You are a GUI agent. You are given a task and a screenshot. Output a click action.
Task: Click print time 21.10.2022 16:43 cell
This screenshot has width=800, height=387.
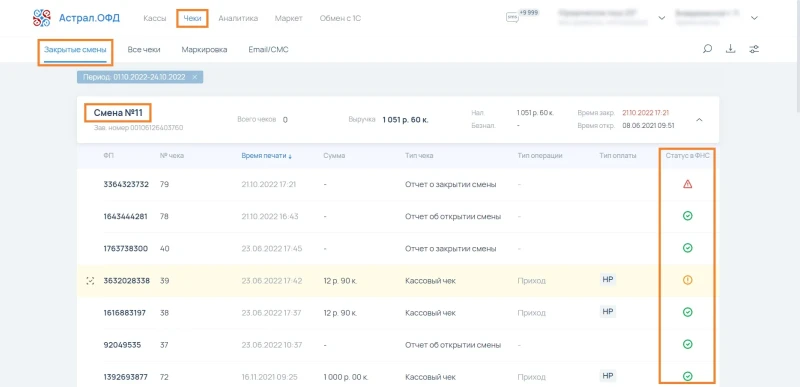pos(270,217)
